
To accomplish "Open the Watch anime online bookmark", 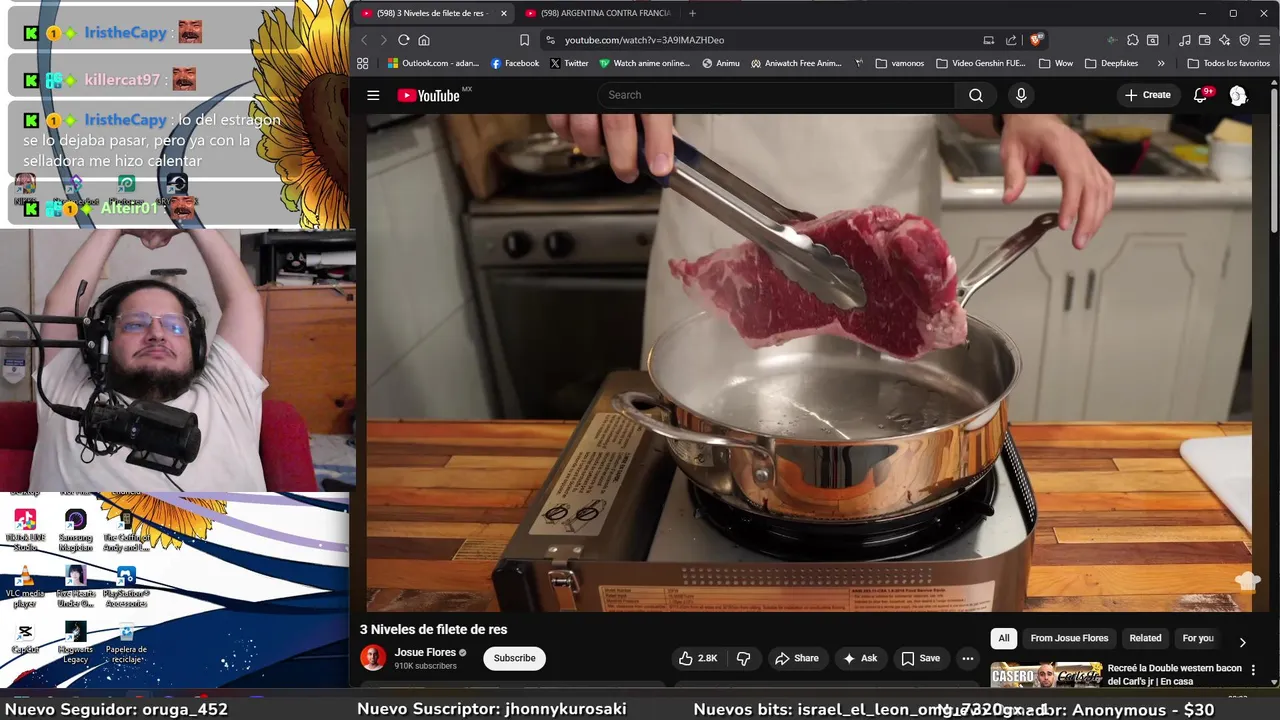I will click(x=644, y=63).
